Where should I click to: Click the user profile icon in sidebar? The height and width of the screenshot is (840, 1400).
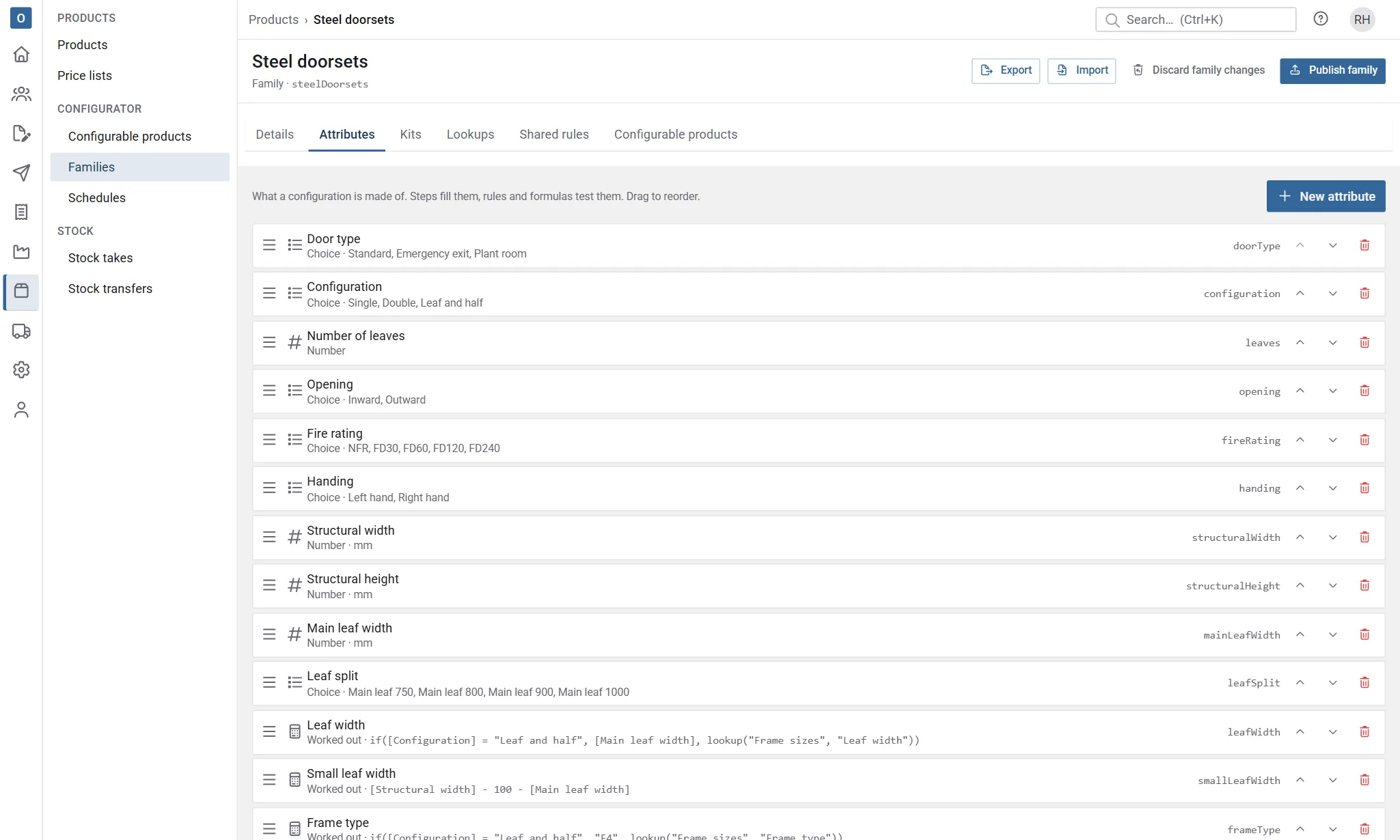[21, 410]
